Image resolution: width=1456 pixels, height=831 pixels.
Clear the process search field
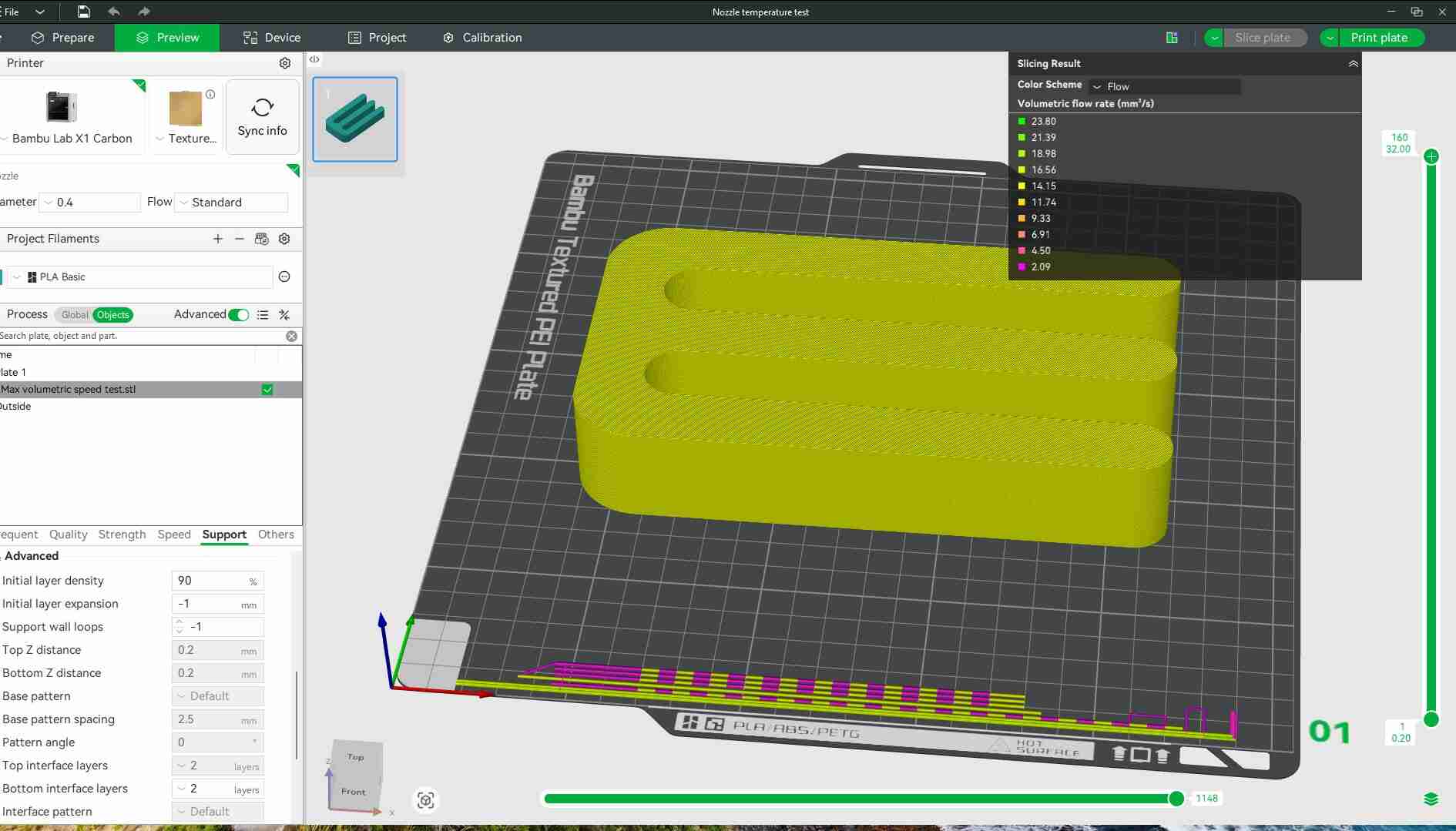coord(291,336)
